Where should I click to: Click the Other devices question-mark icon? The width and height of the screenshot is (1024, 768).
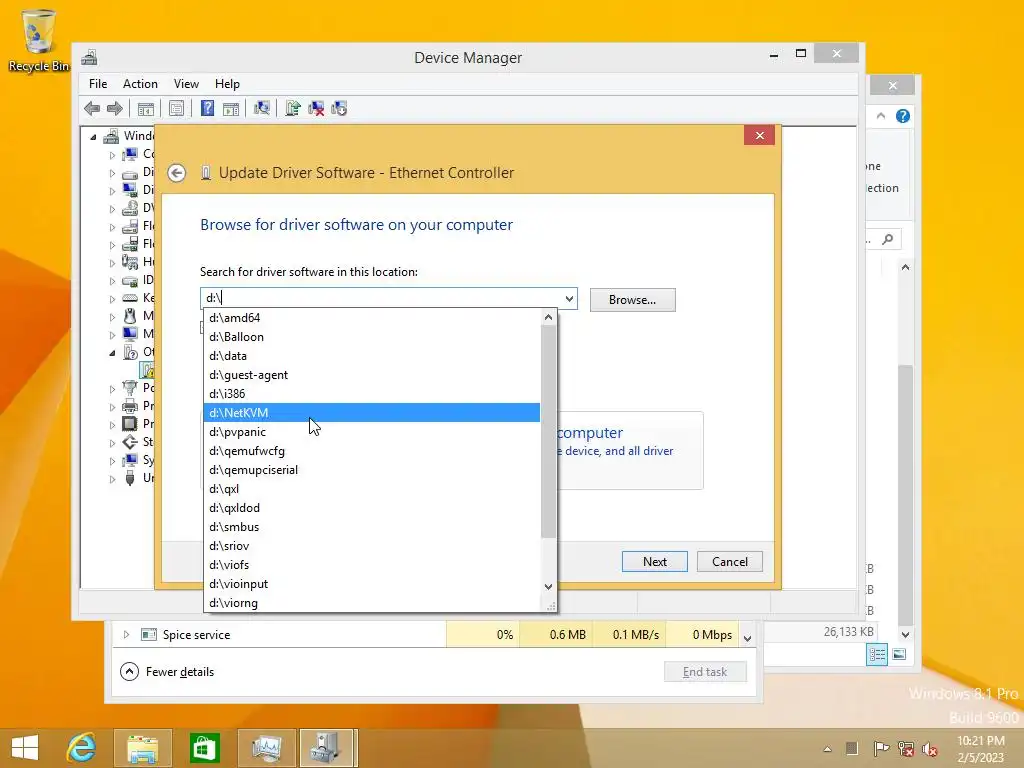131,352
